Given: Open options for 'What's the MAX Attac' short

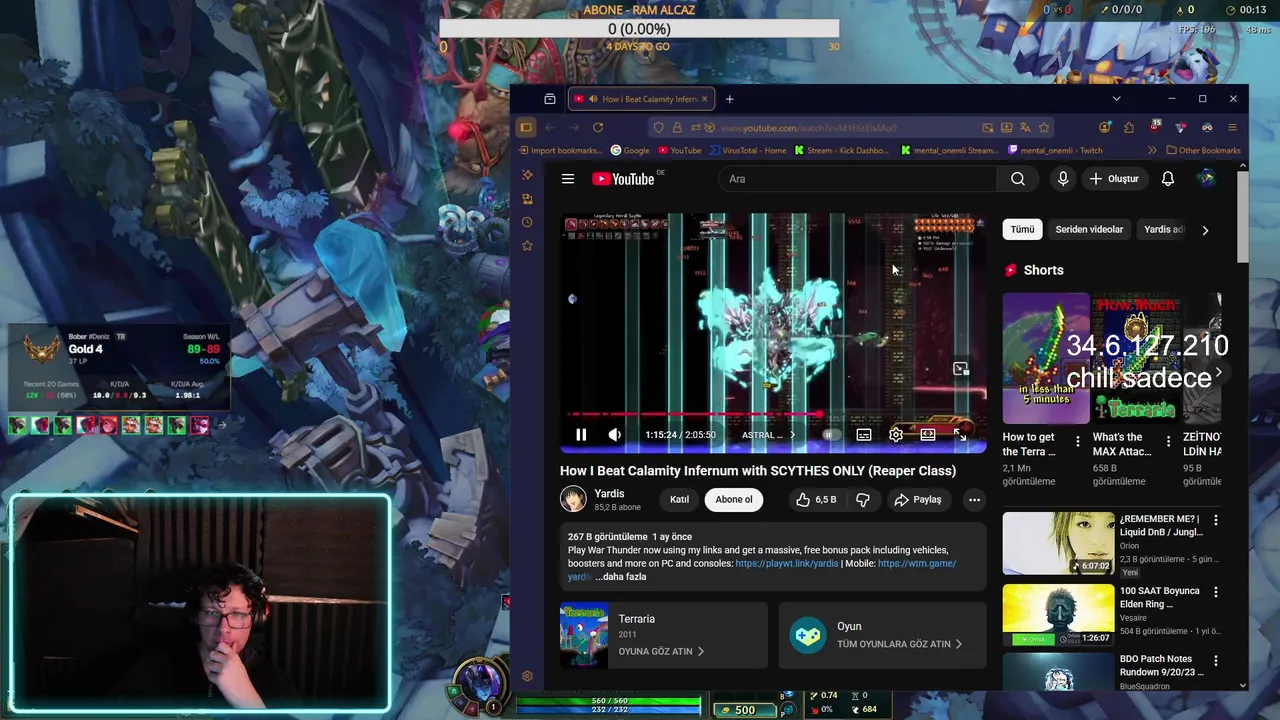Looking at the screenshot, I should pos(1168,441).
